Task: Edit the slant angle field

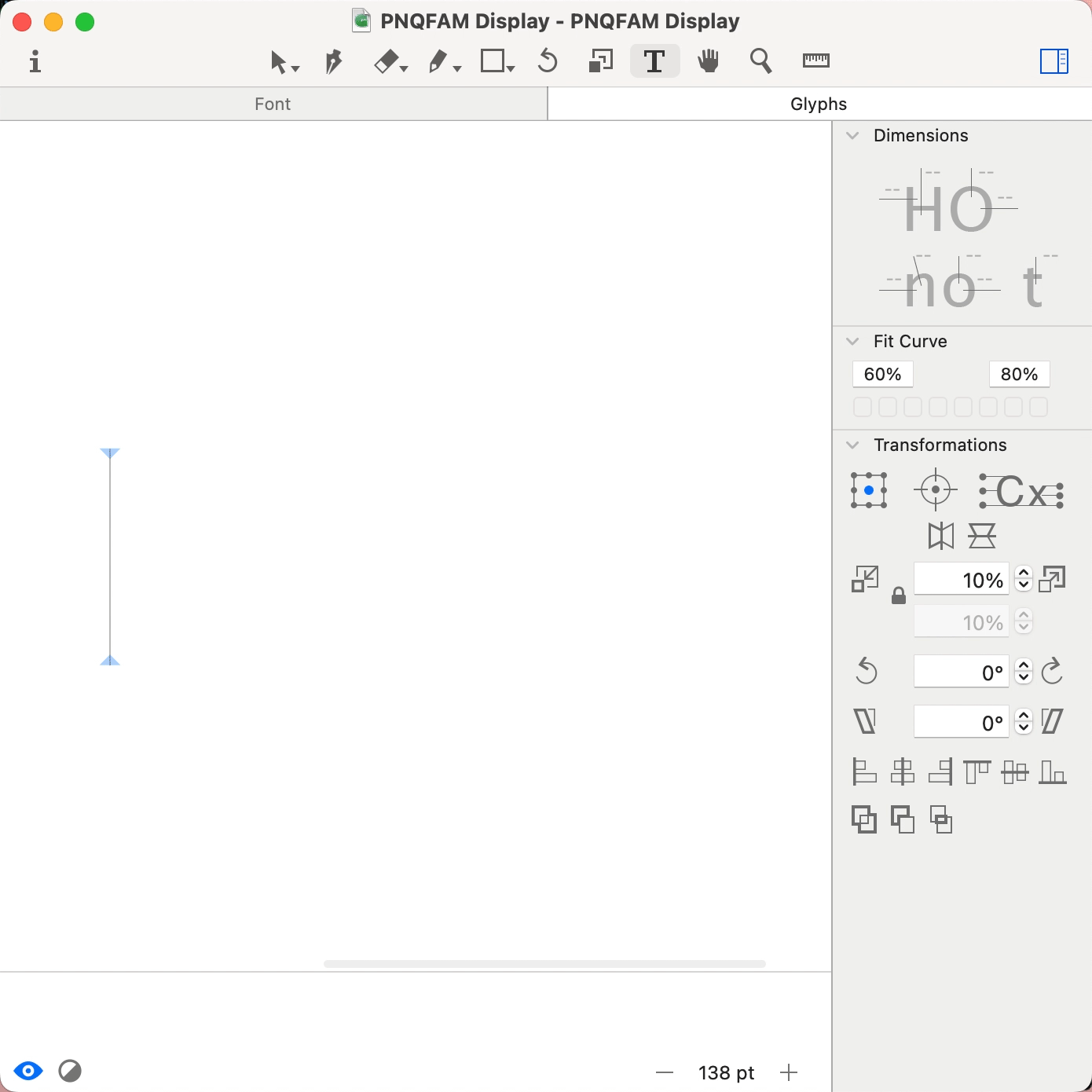Action: coord(962,722)
